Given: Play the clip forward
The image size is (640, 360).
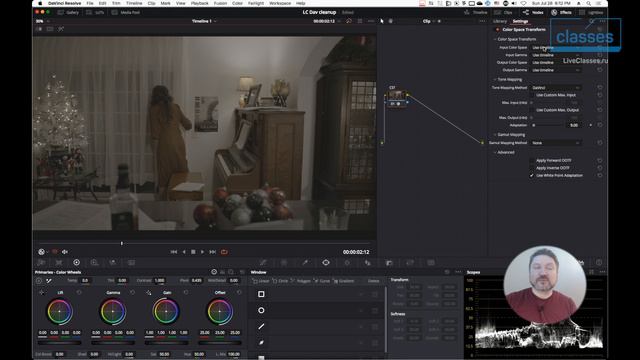Looking at the screenshot, I should [x=202, y=252].
